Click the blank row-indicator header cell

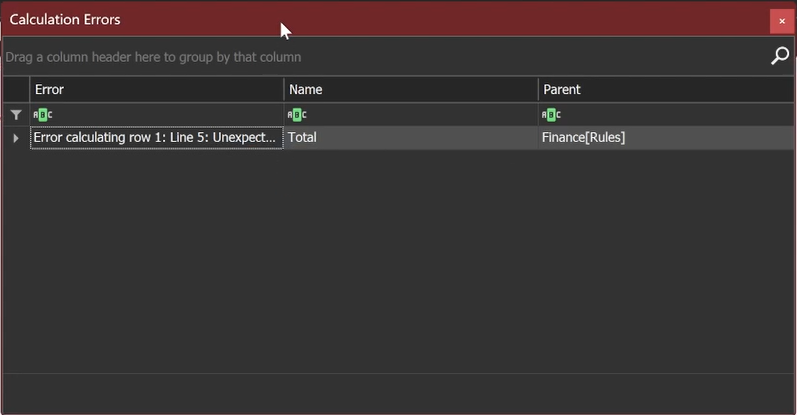click(x=15, y=90)
